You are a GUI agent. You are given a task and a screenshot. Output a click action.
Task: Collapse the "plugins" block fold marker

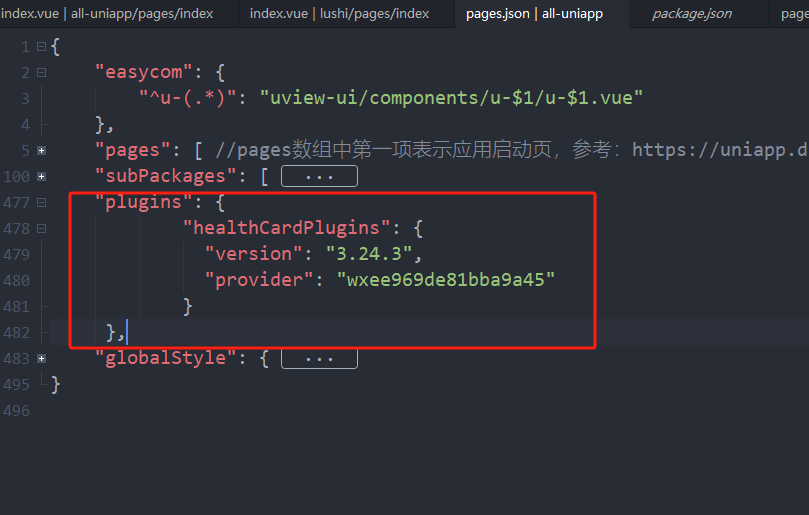41,203
